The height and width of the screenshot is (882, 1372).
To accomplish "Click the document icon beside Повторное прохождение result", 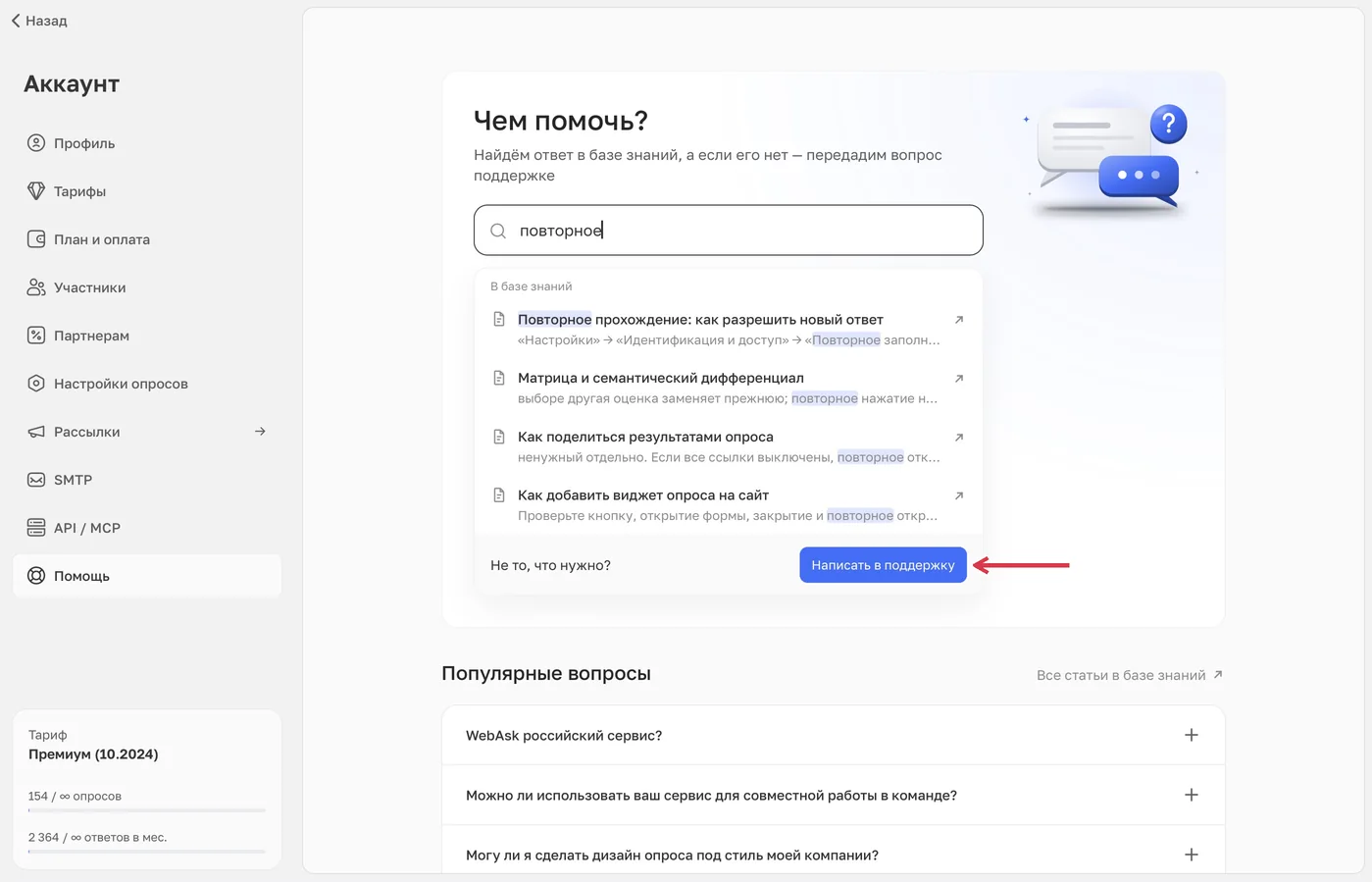I will pyautogui.click(x=499, y=320).
